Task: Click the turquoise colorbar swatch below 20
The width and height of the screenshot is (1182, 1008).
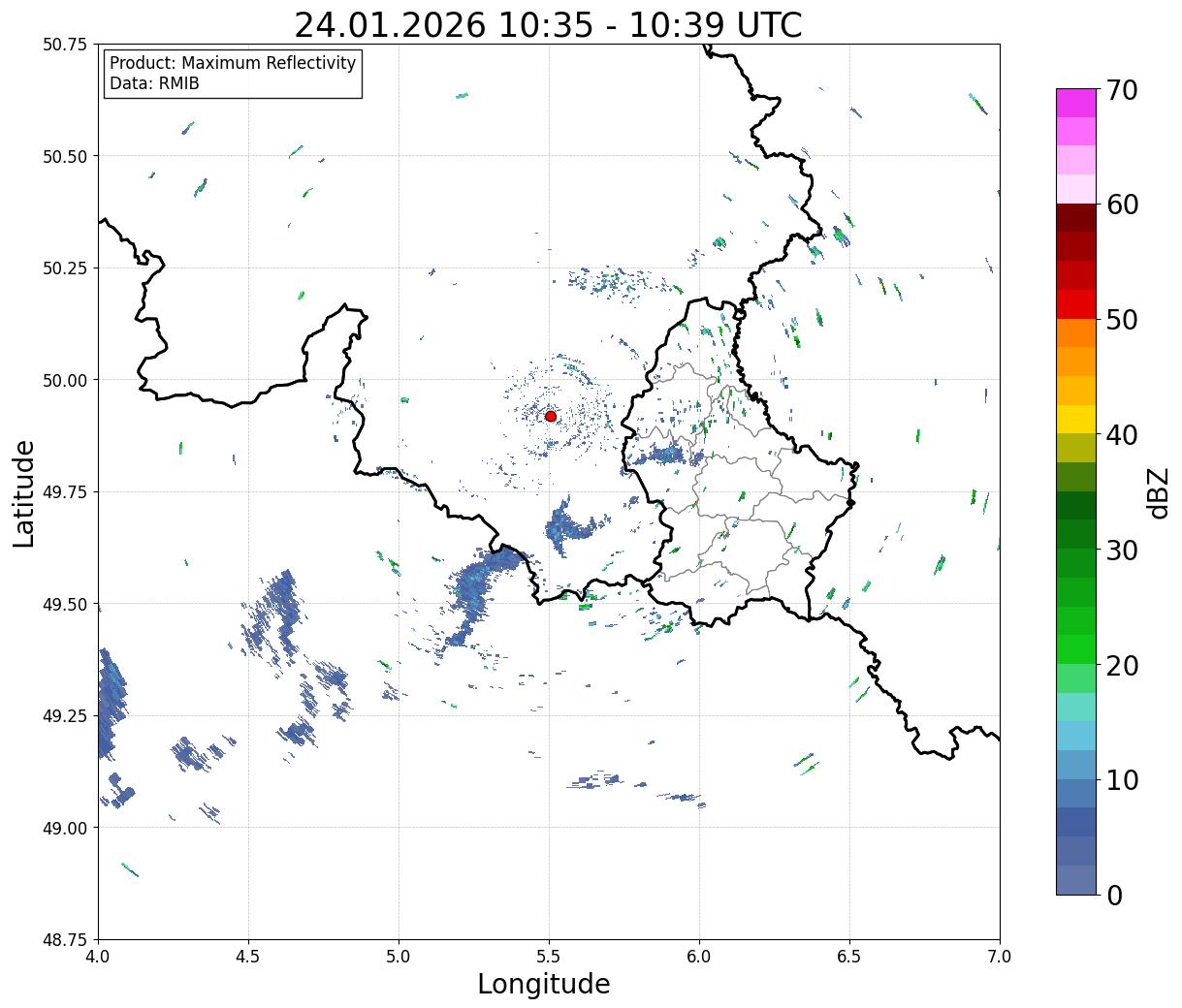Action: click(1076, 708)
